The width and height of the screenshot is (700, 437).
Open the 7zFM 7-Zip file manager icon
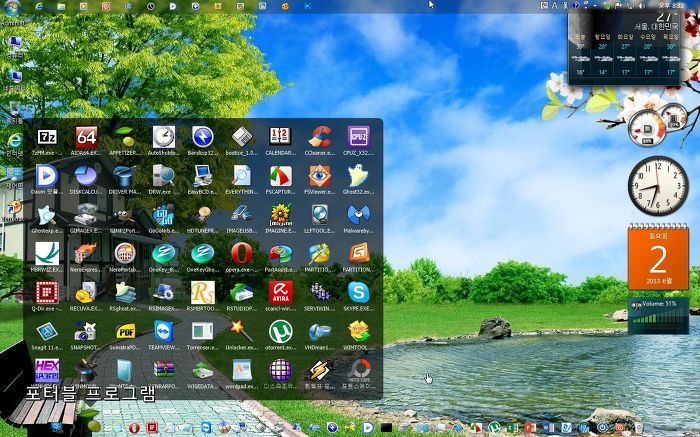point(47,137)
